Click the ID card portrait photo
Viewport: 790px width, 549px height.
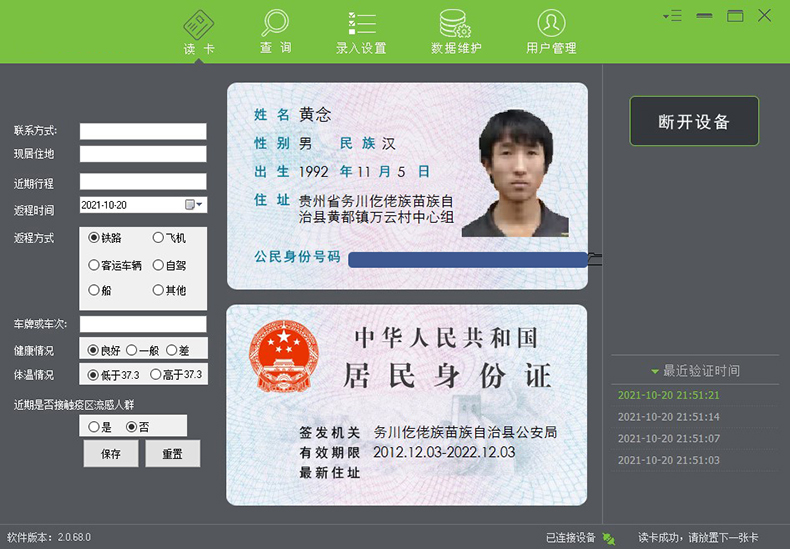pos(515,172)
